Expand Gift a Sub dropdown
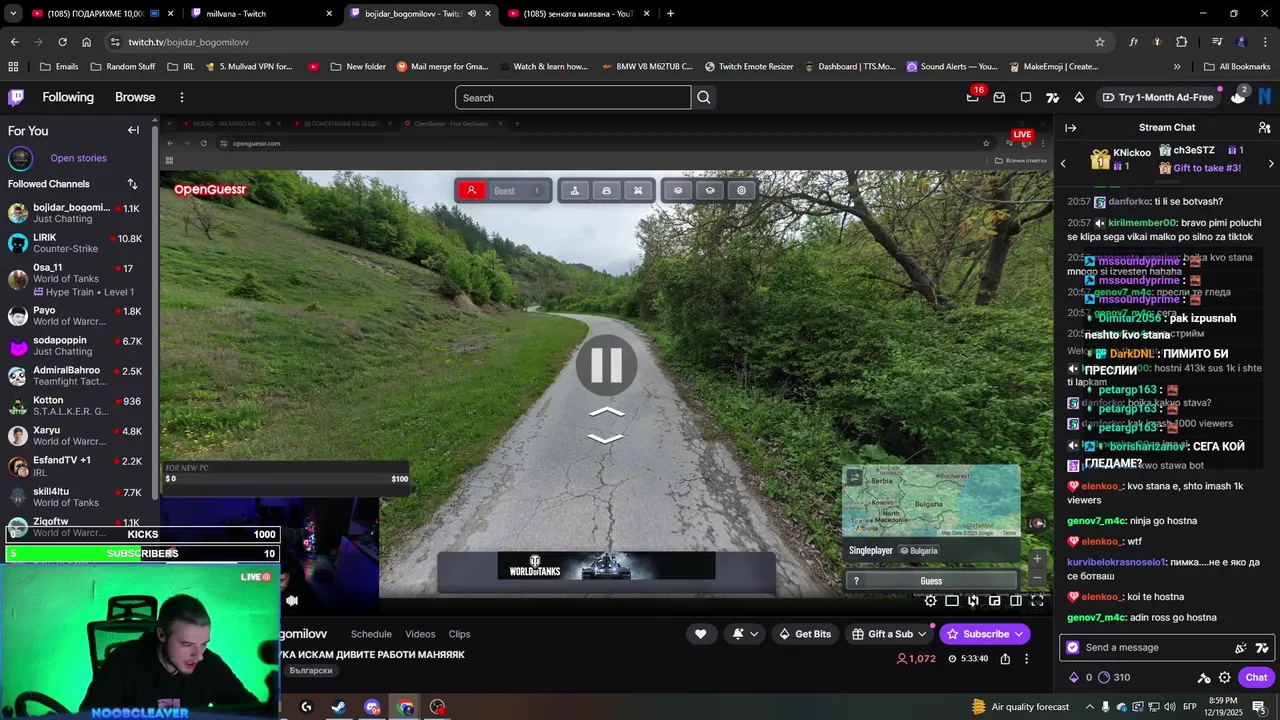This screenshot has width=1280, height=720. coord(922,634)
